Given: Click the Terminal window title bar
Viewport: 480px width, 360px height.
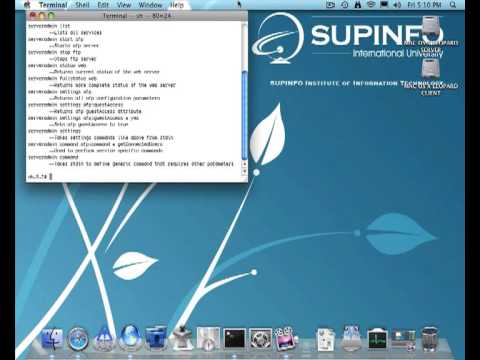Looking at the screenshot, I should [137, 15].
